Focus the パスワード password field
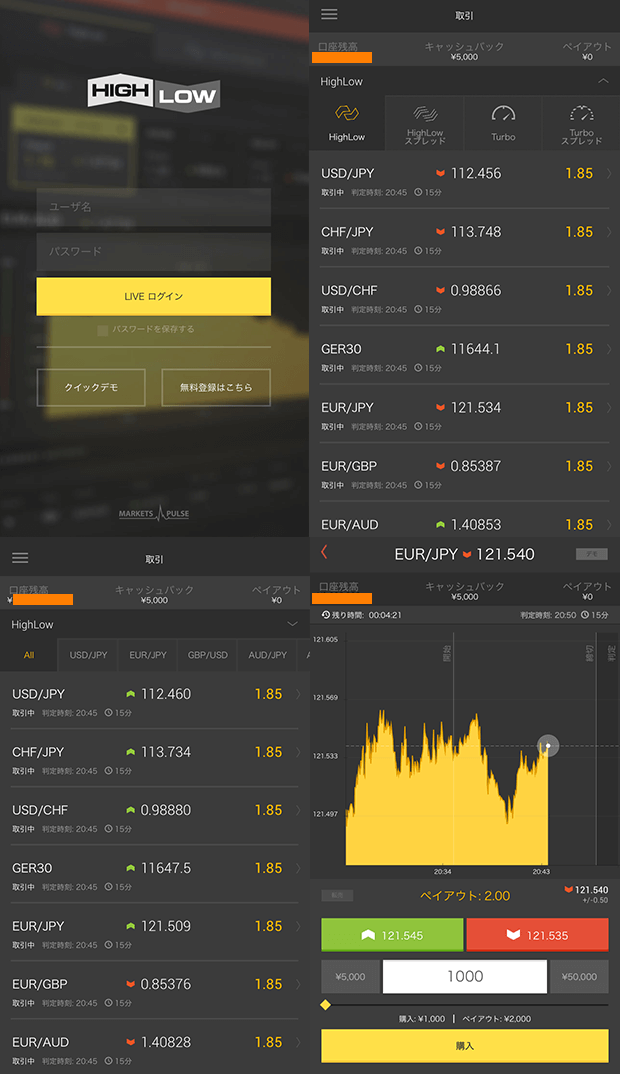 [153, 252]
